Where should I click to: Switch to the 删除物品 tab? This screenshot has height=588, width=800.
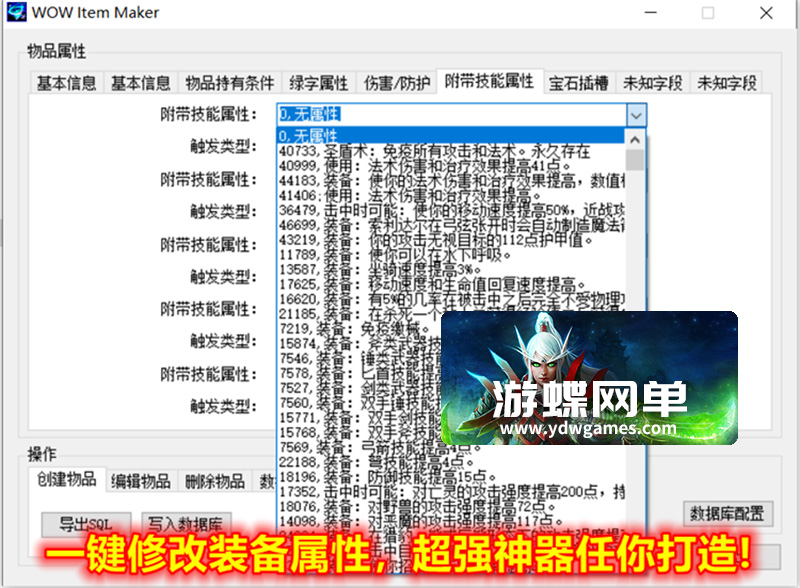coord(215,481)
